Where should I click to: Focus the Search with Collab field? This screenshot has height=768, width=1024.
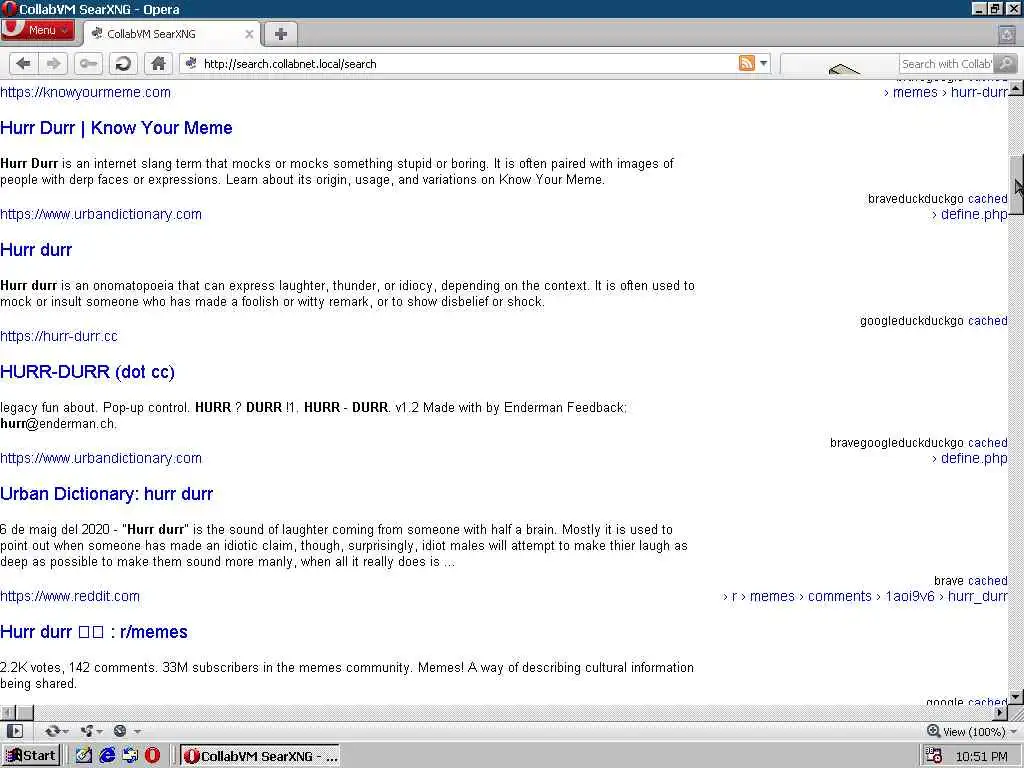946,63
